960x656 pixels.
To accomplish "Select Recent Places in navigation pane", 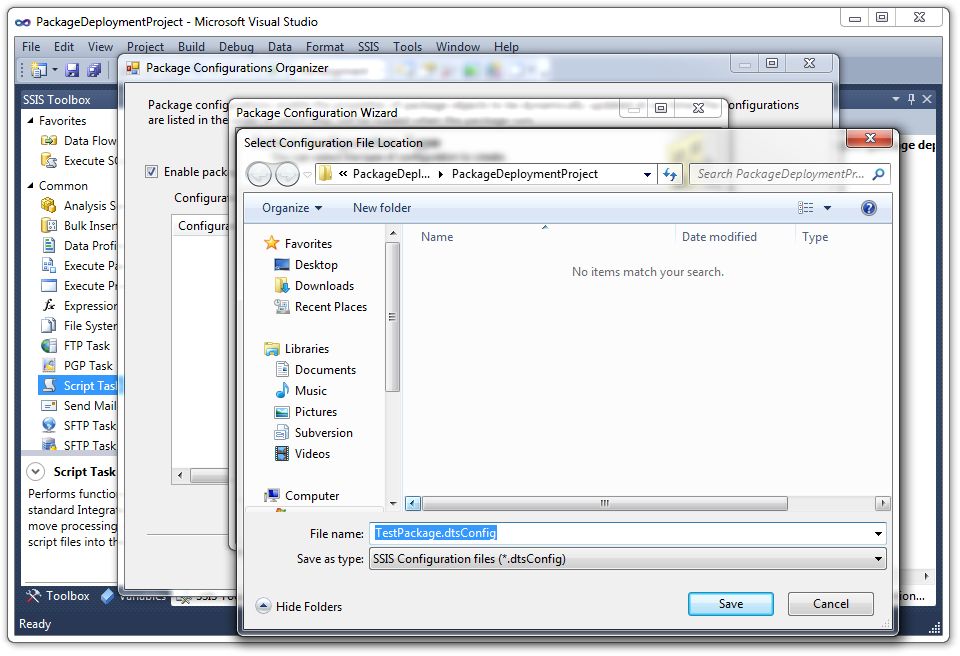I will tap(320, 306).
